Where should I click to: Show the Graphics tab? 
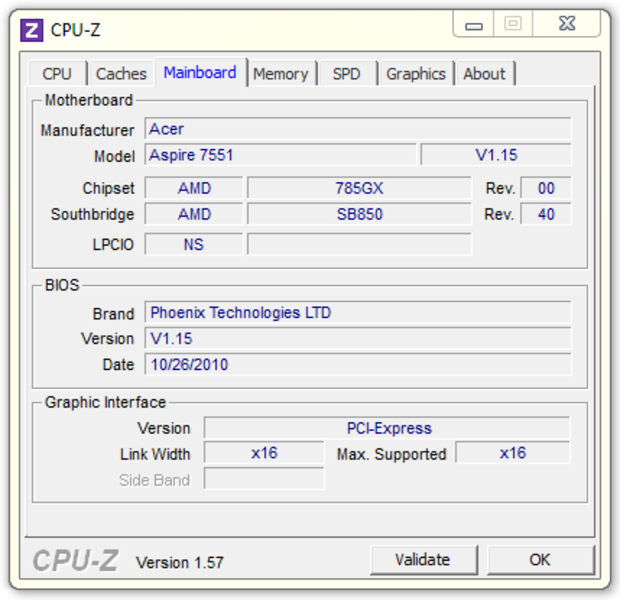(x=416, y=74)
